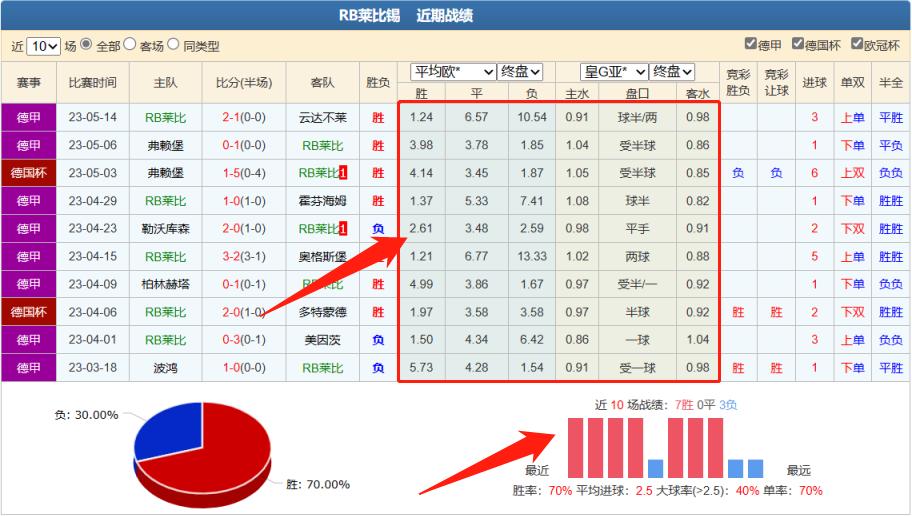Click the 胜率 70% statistic
The image size is (912, 516).
tap(542, 491)
